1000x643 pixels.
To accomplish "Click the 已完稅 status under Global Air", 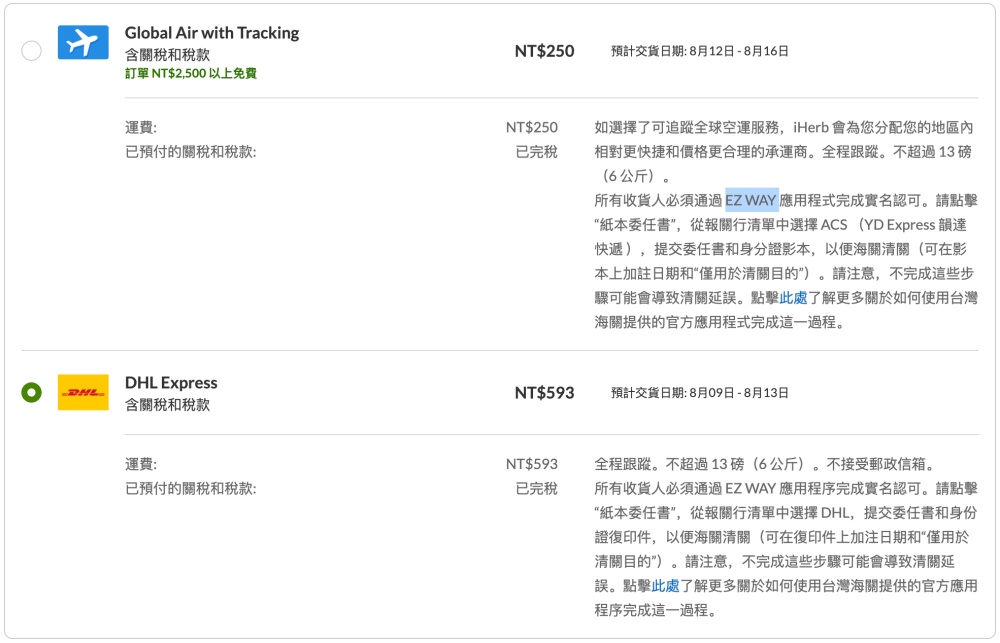I will (x=536, y=152).
